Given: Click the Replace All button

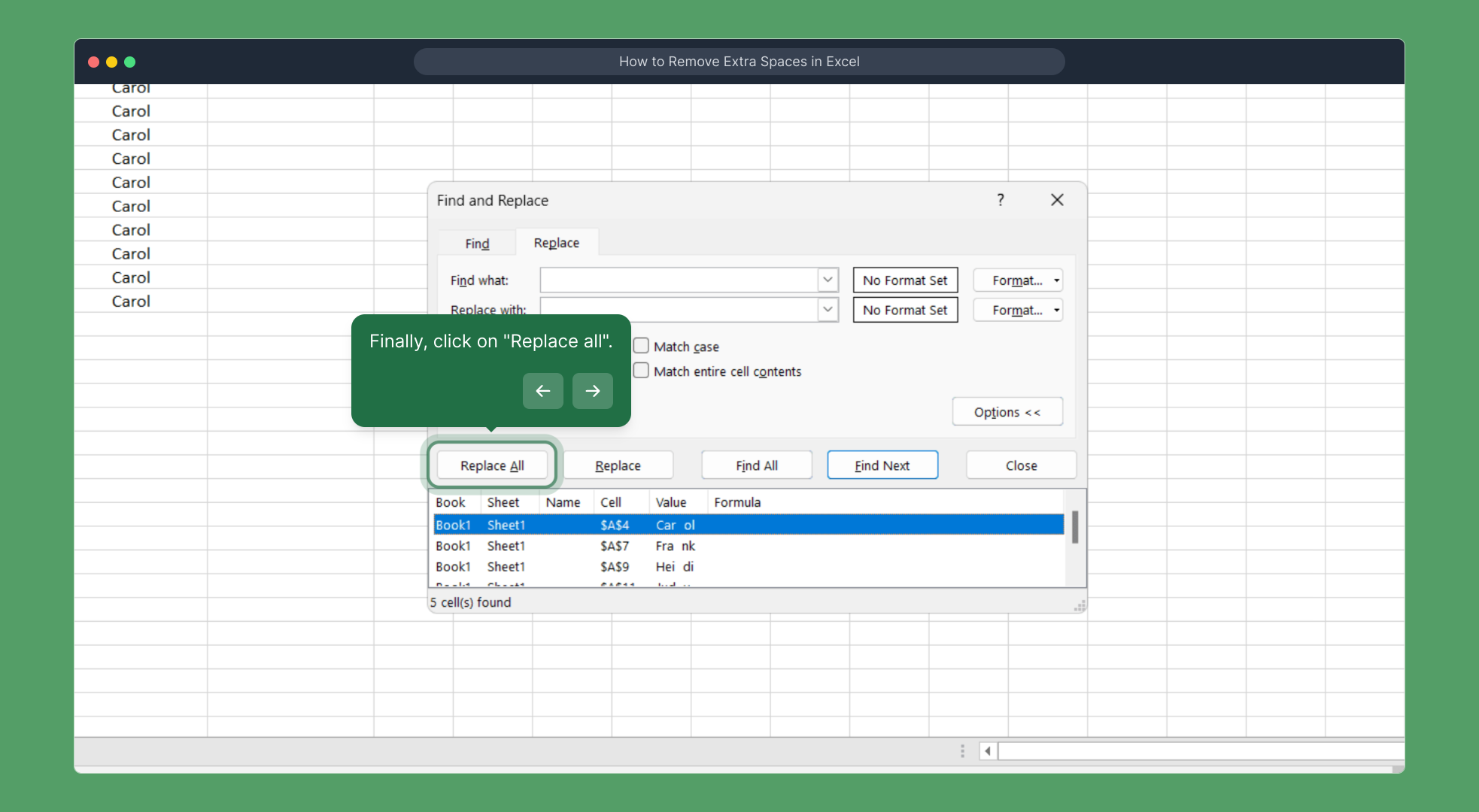Looking at the screenshot, I should (492, 465).
